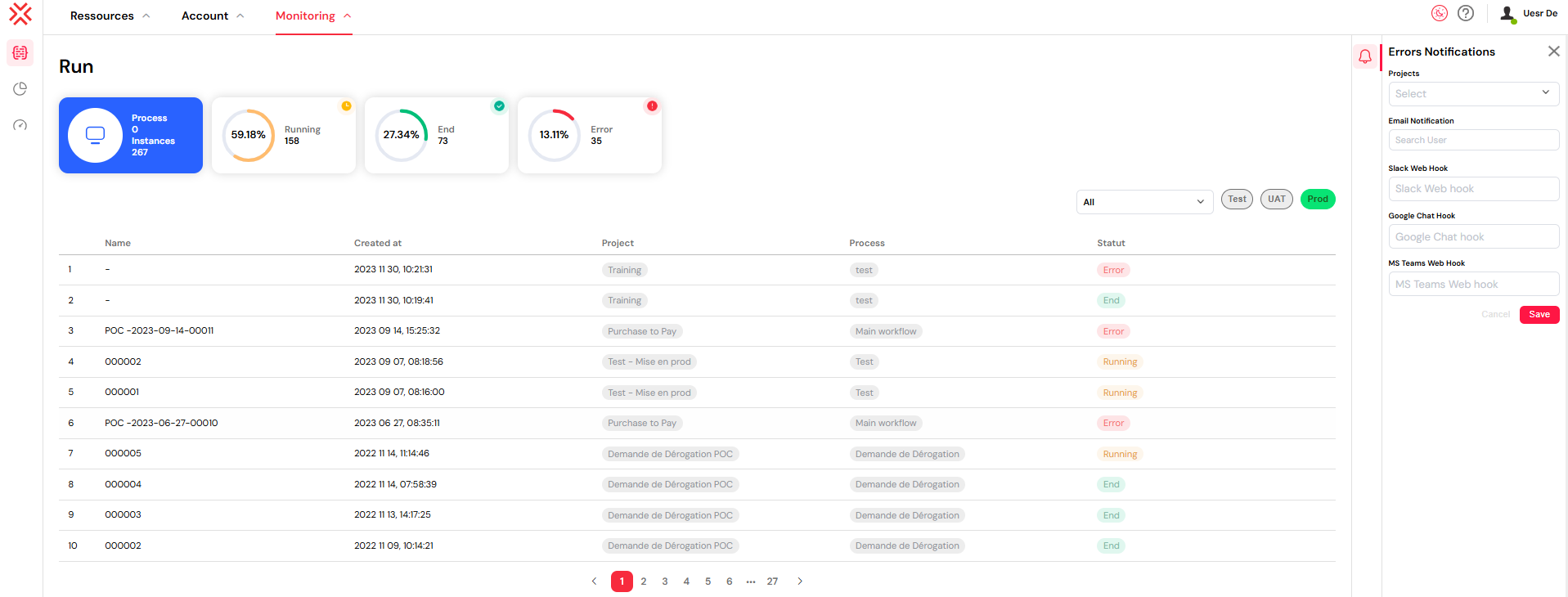Open the help question mark icon

pyautogui.click(x=1466, y=13)
